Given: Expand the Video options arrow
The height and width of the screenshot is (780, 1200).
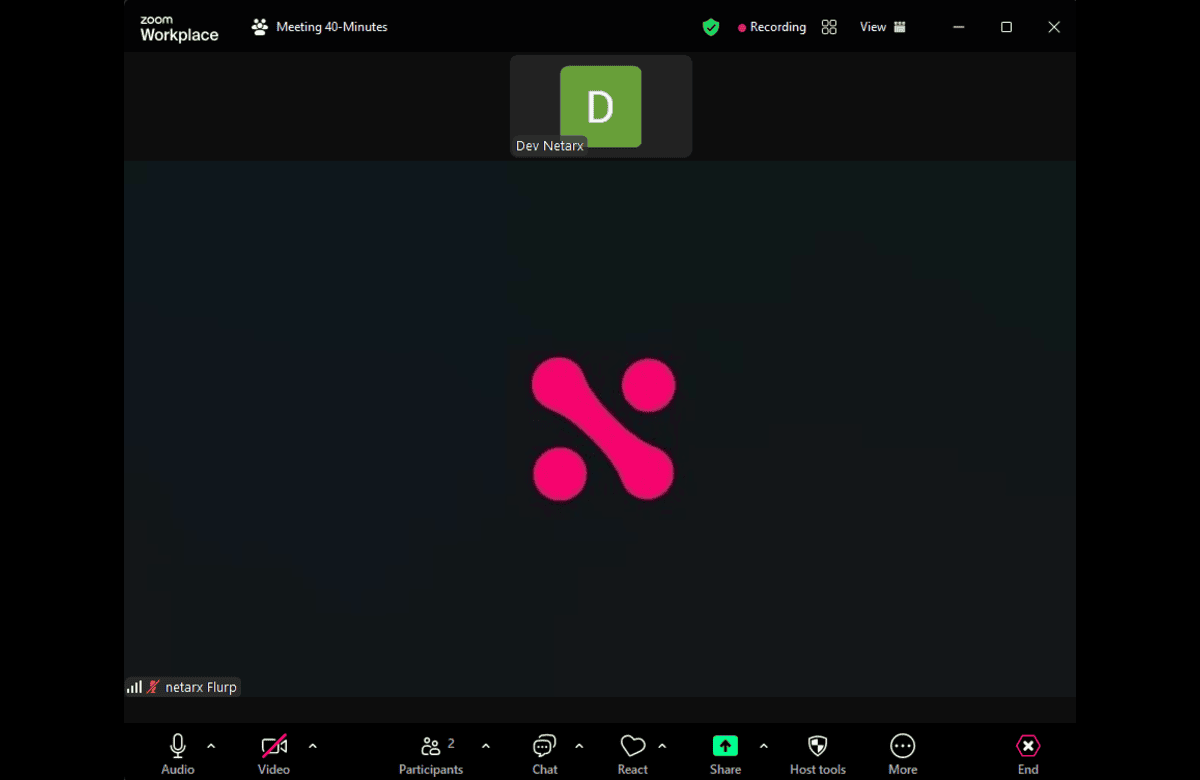Looking at the screenshot, I should (313, 746).
